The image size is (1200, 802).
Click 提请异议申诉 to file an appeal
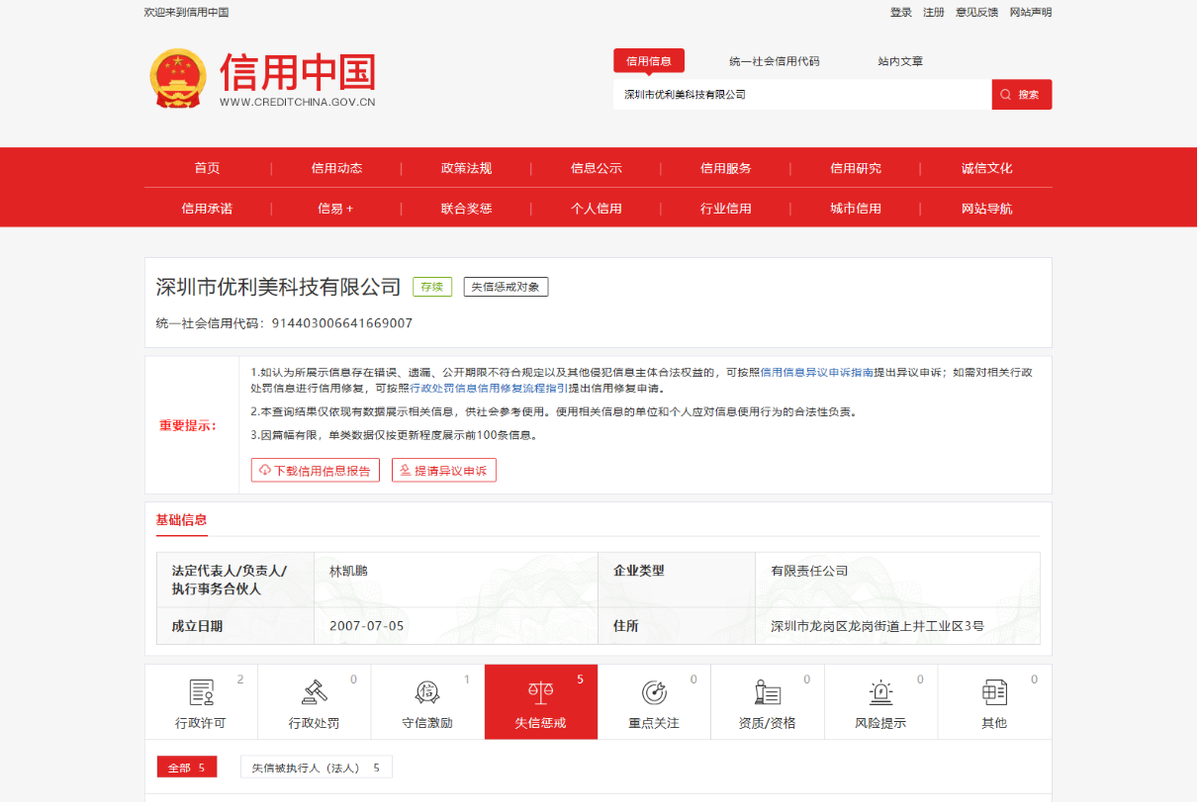[x=443, y=469]
